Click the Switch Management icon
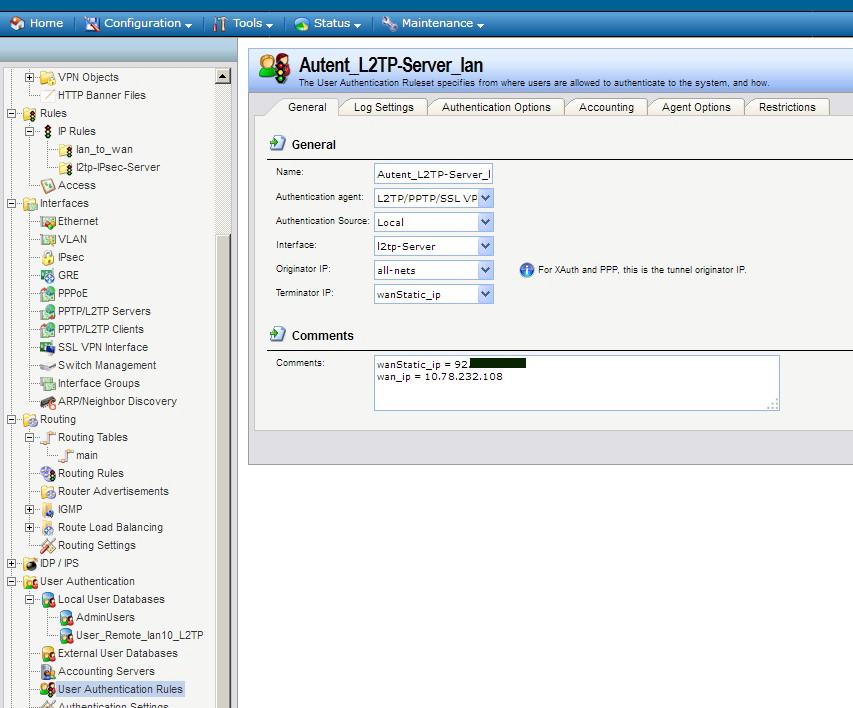Screen dimensions: 853x708 click(48, 366)
